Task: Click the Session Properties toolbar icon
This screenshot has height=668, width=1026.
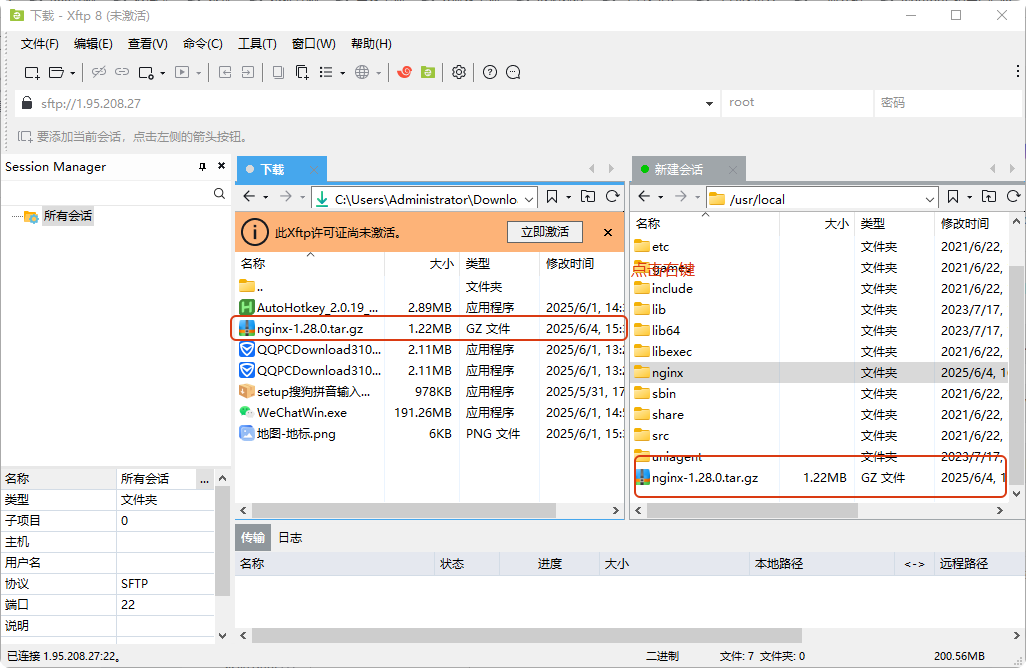Action: click(146, 73)
